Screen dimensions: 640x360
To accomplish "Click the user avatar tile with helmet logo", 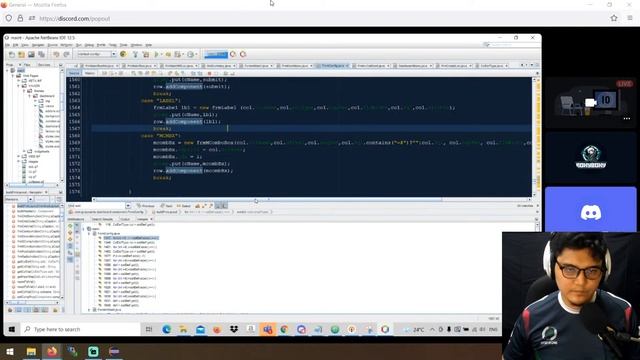I will click(x=590, y=157).
